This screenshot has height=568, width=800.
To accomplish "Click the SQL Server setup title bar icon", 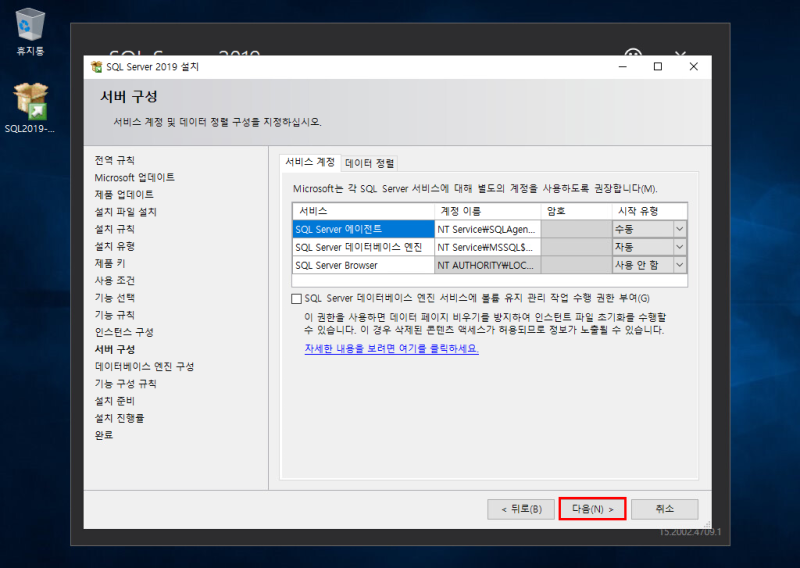I will coord(96,67).
